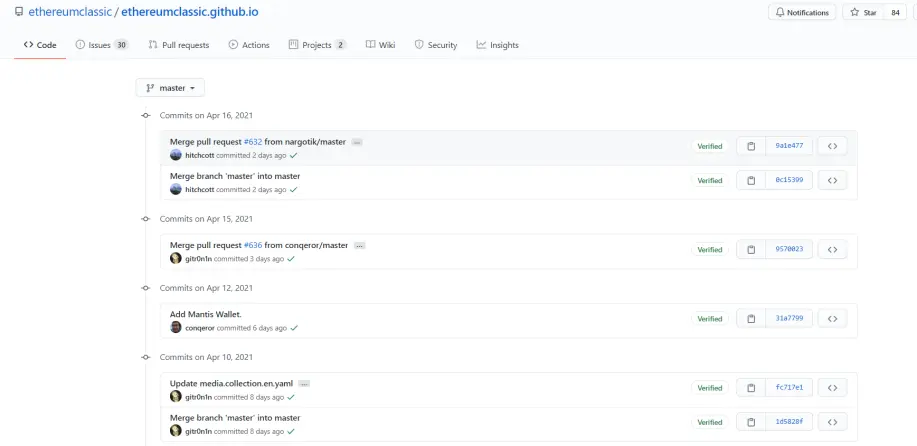The width and height of the screenshot is (917, 446).
Task: Click green check status on commit fc717e1
Action: pos(291,397)
